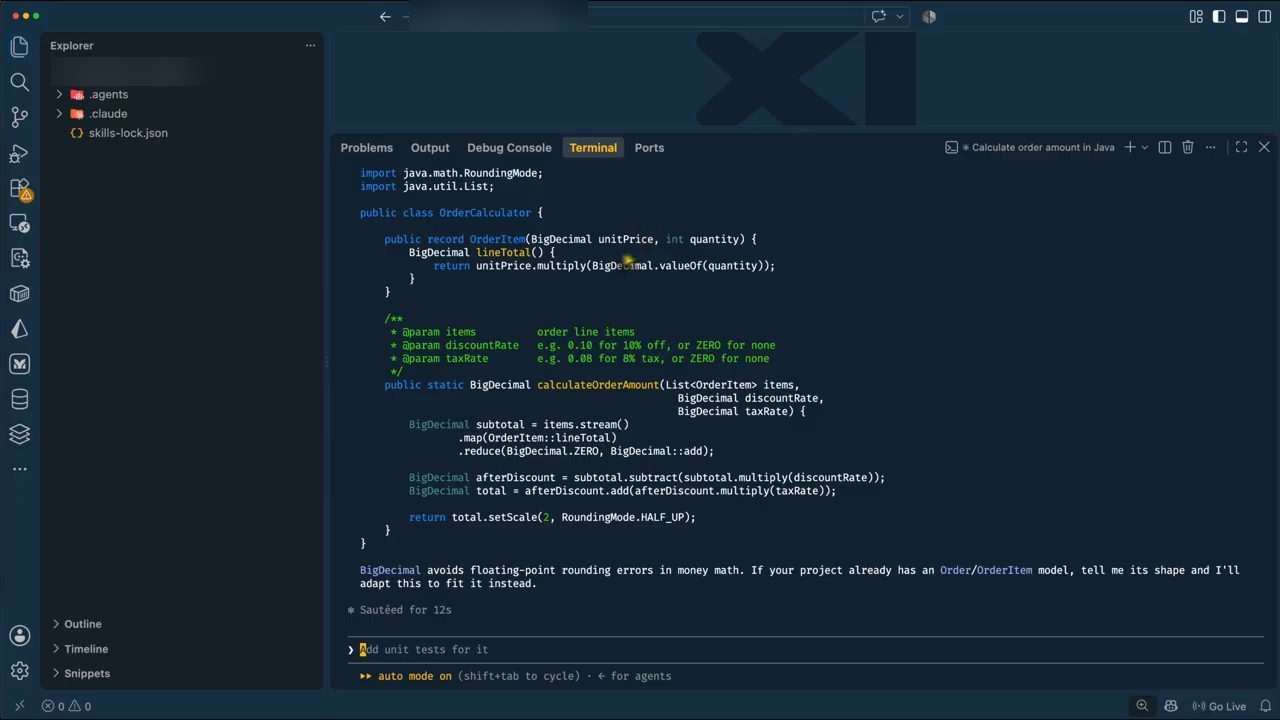
Task: Show additional activity bar views
Action: (19, 469)
